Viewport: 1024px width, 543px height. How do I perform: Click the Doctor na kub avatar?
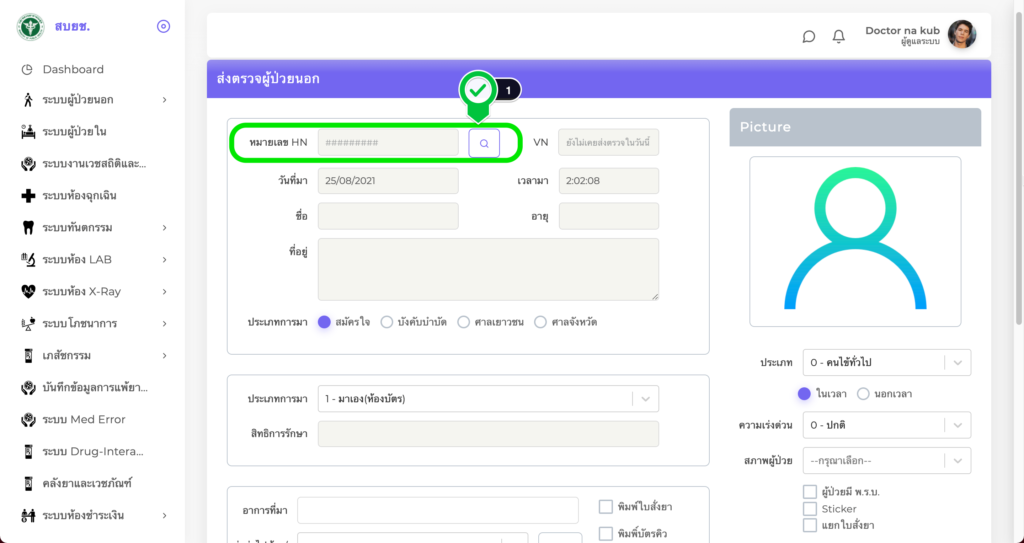(x=961, y=35)
